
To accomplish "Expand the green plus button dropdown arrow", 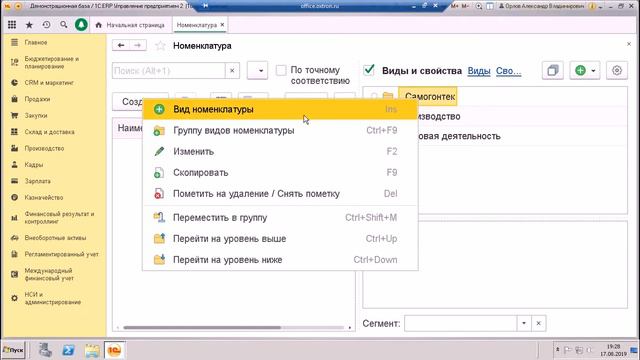I will (593, 71).
